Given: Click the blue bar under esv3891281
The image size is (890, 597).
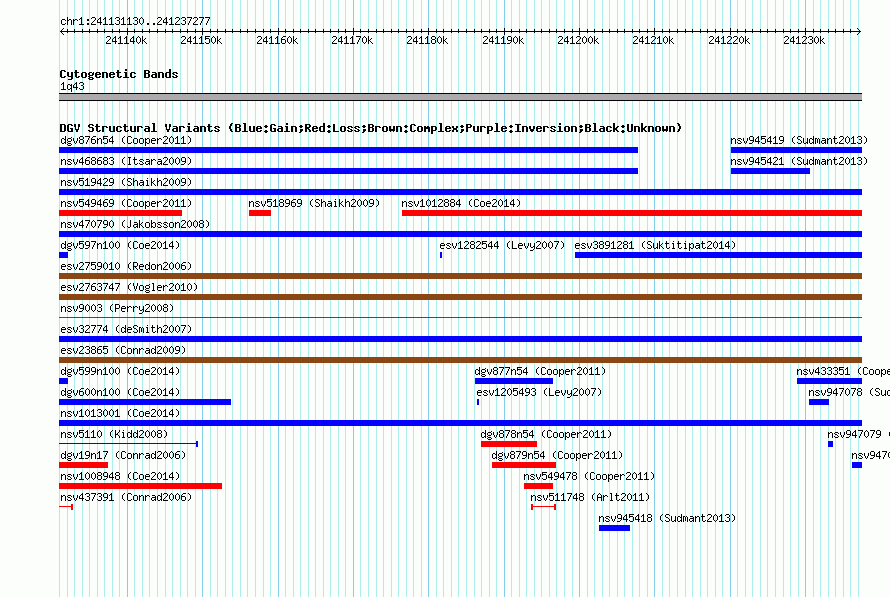Looking at the screenshot, I should pyautogui.click(x=718, y=255).
